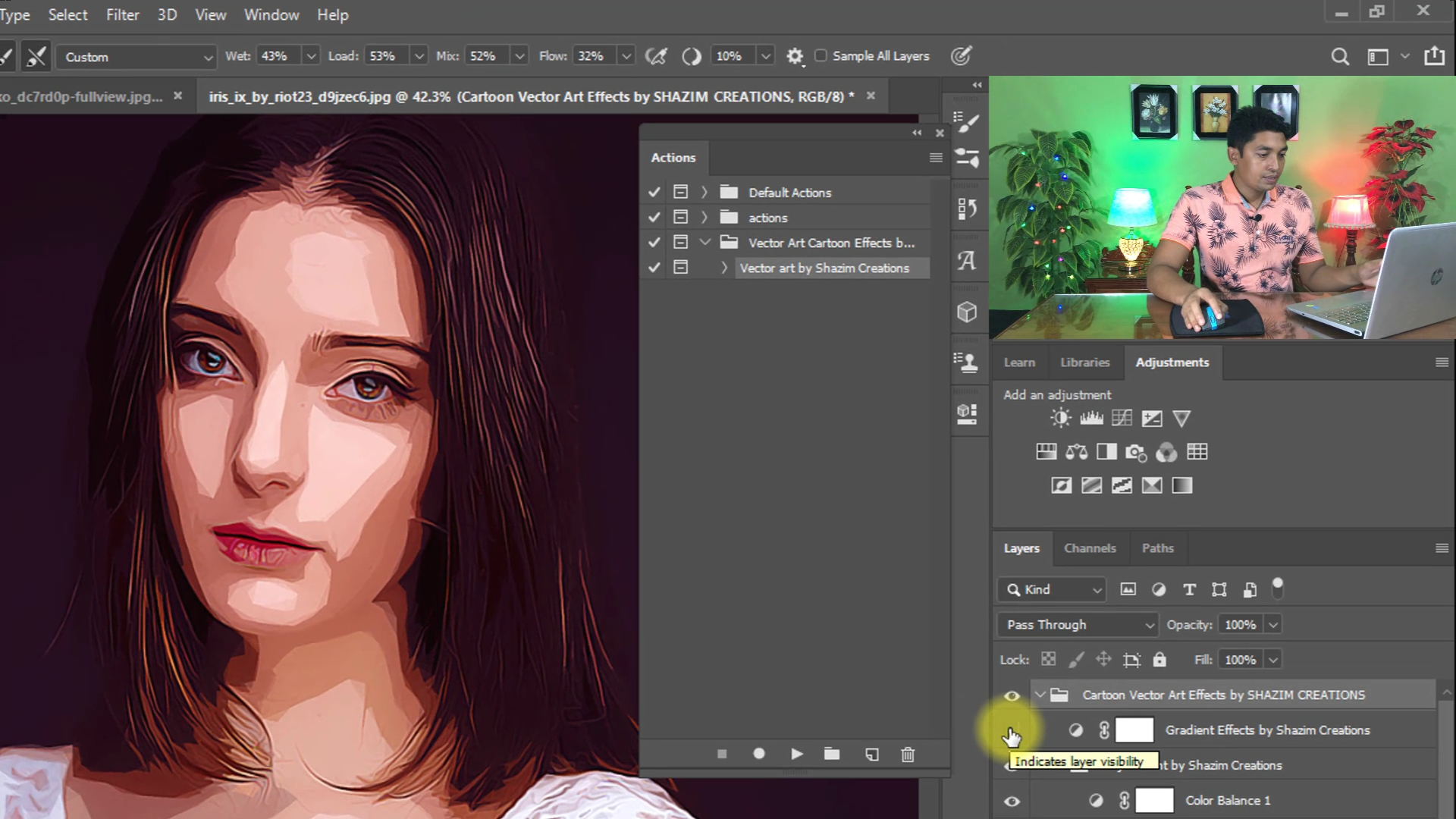The width and height of the screenshot is (1456, 819).
Task: Click the Play selection button in Actions panel
Action: (x=796, y=754)
